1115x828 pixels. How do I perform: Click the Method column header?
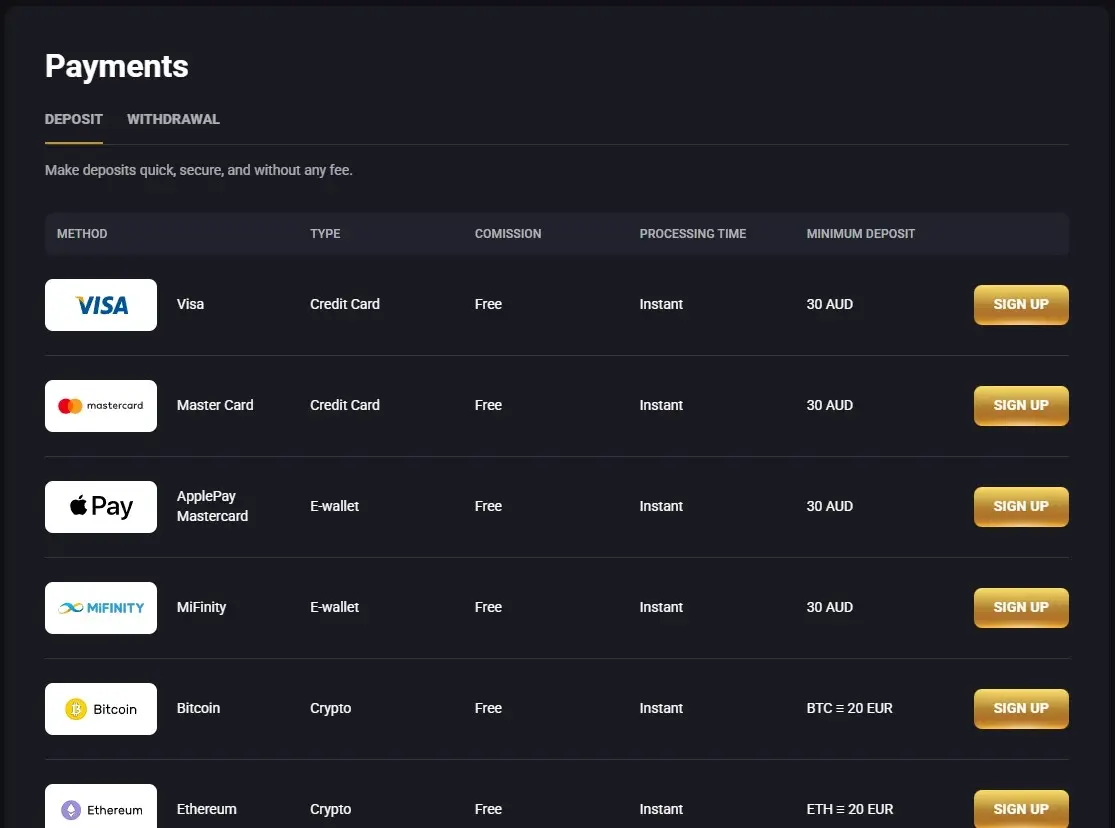(x=82, y=233)
